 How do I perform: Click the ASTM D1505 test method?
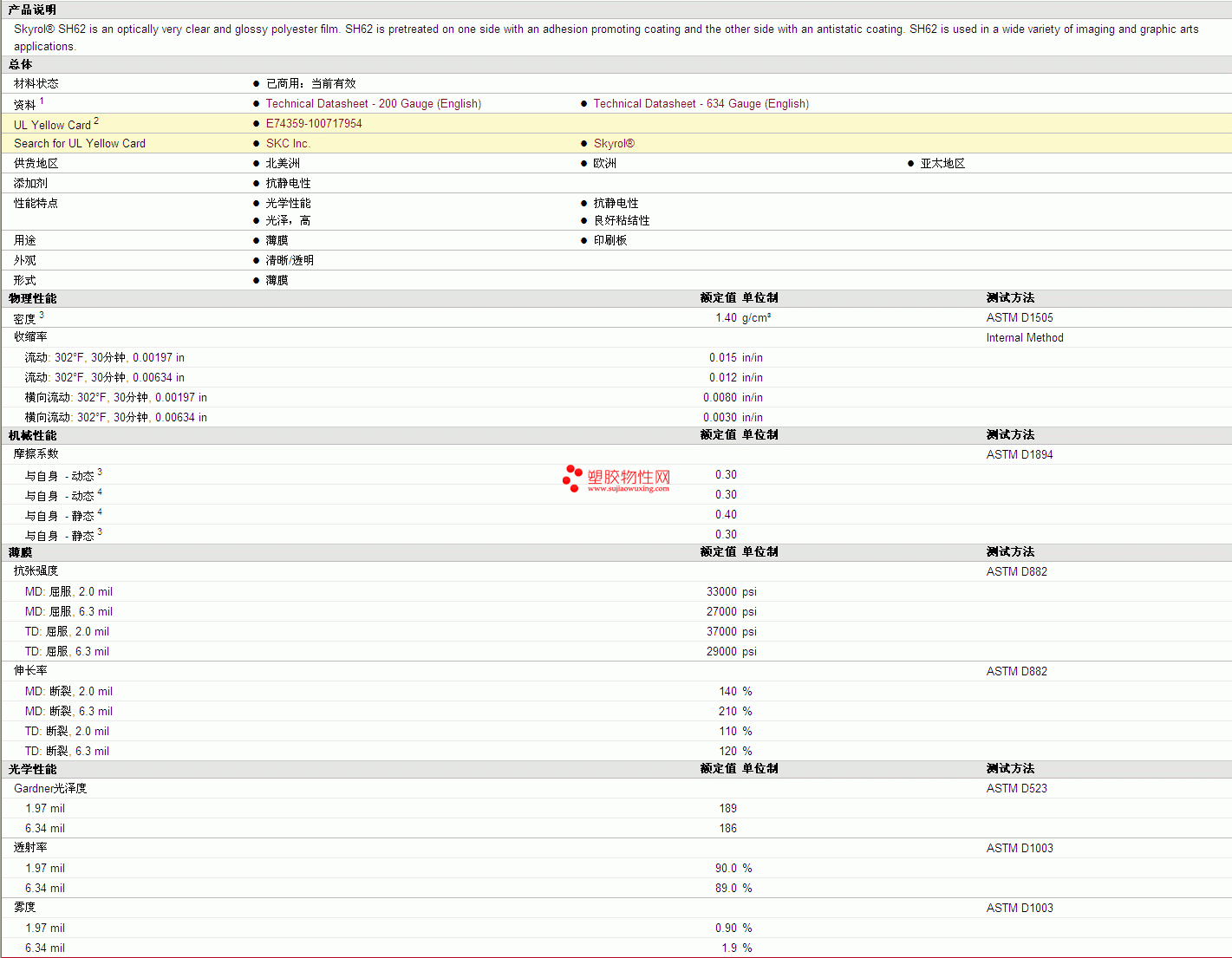(1020, 317)
